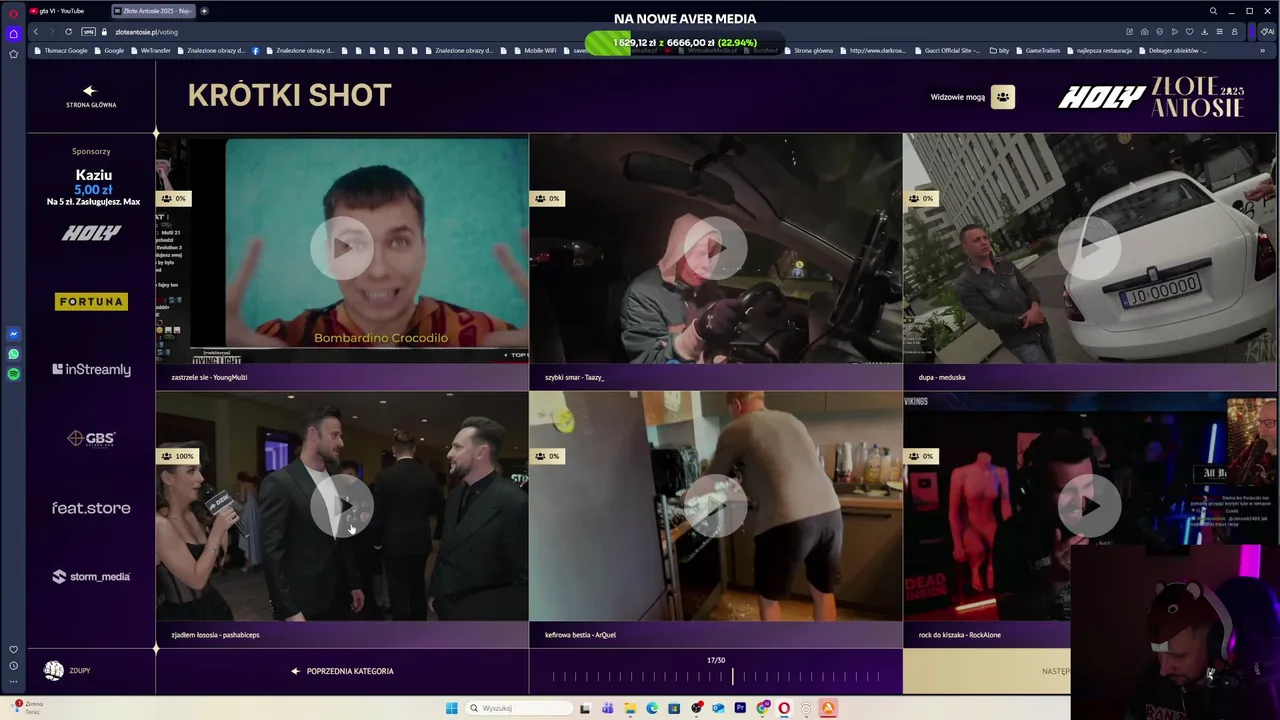Show more bookmarks chevron
This screenshot has height=720, width=1280.
1262,50
